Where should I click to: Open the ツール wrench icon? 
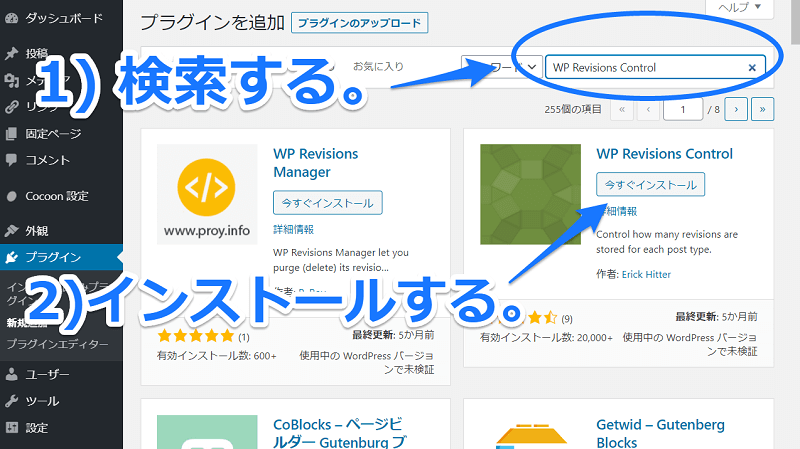11,401
